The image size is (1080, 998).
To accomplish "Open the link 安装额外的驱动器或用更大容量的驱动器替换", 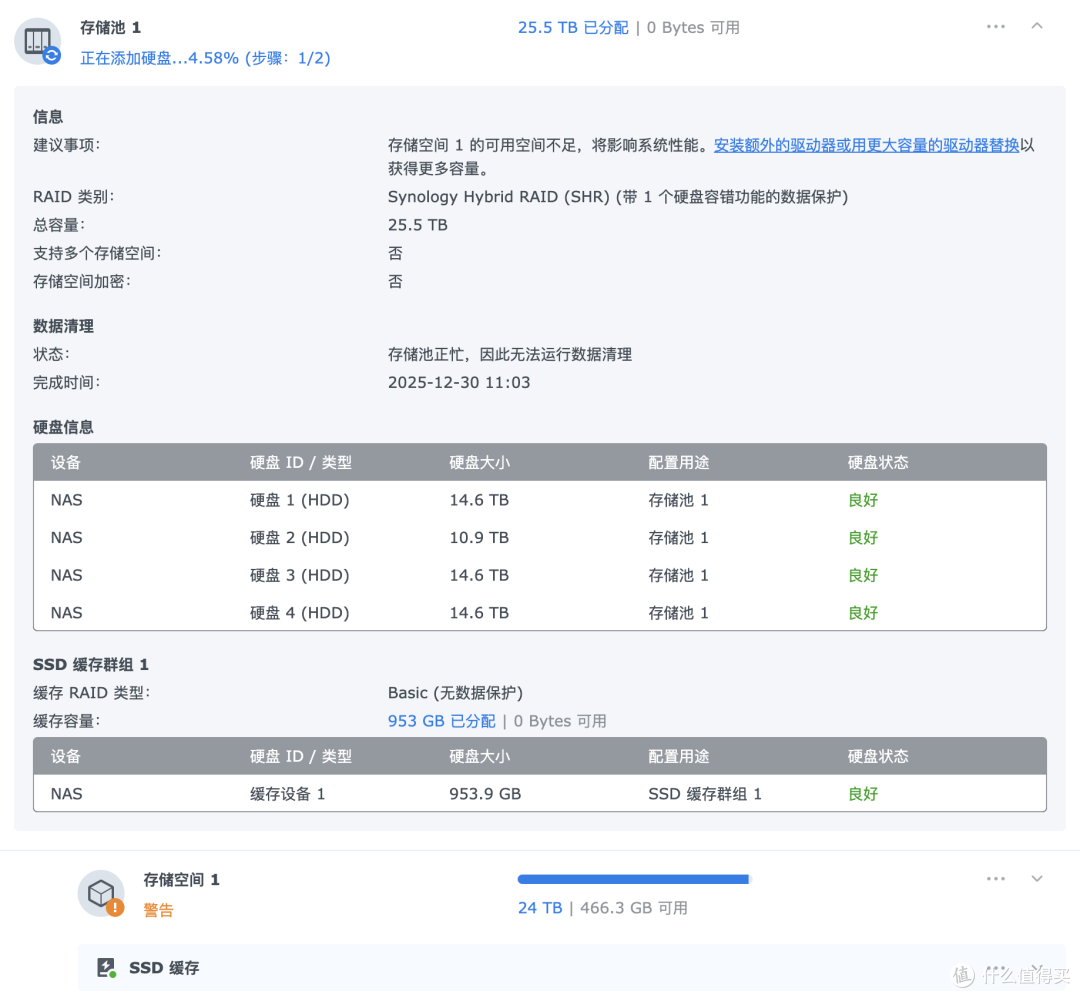I will [x=866, y=145].
